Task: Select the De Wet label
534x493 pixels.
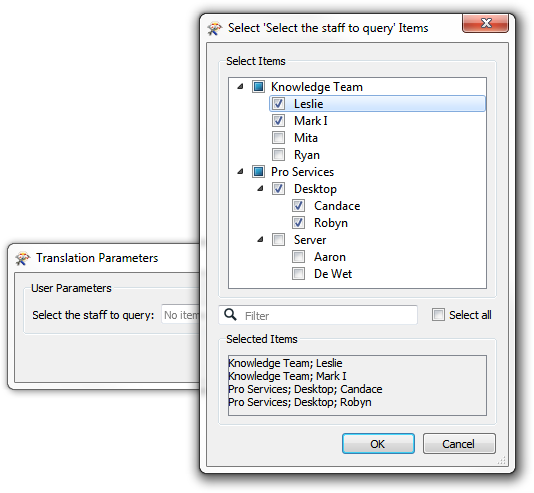Action: pyautogui.click(x=333, y=274)
